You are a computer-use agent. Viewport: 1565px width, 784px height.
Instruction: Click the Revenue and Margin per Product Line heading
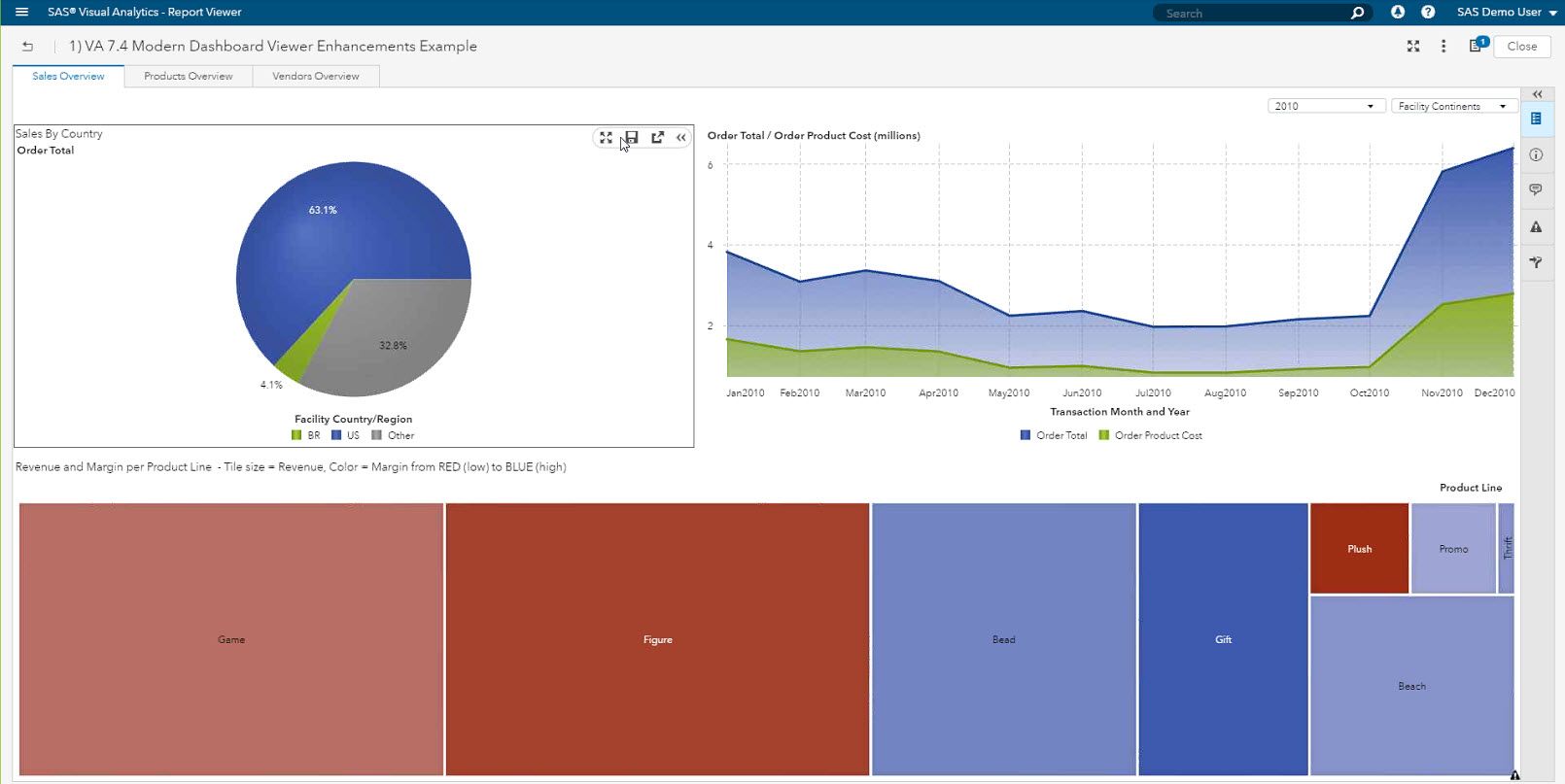[291, 467]
